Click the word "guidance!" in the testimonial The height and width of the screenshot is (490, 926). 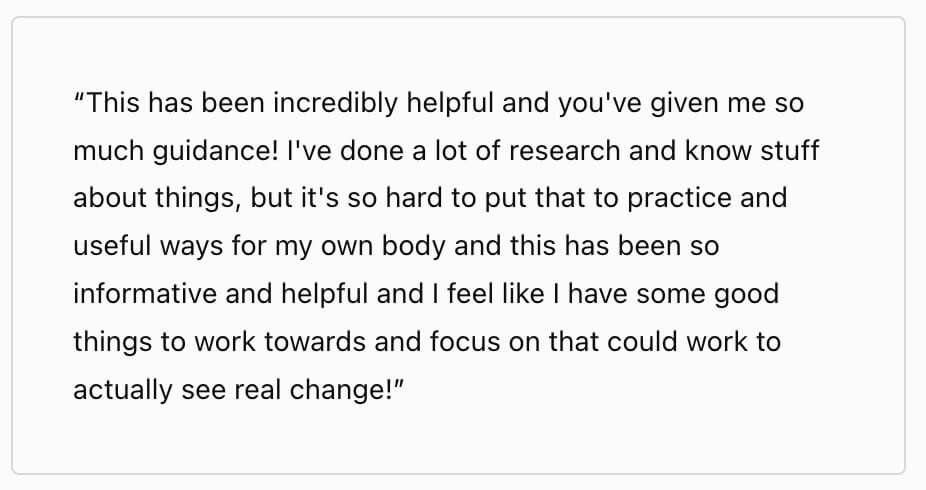[215, 152]
